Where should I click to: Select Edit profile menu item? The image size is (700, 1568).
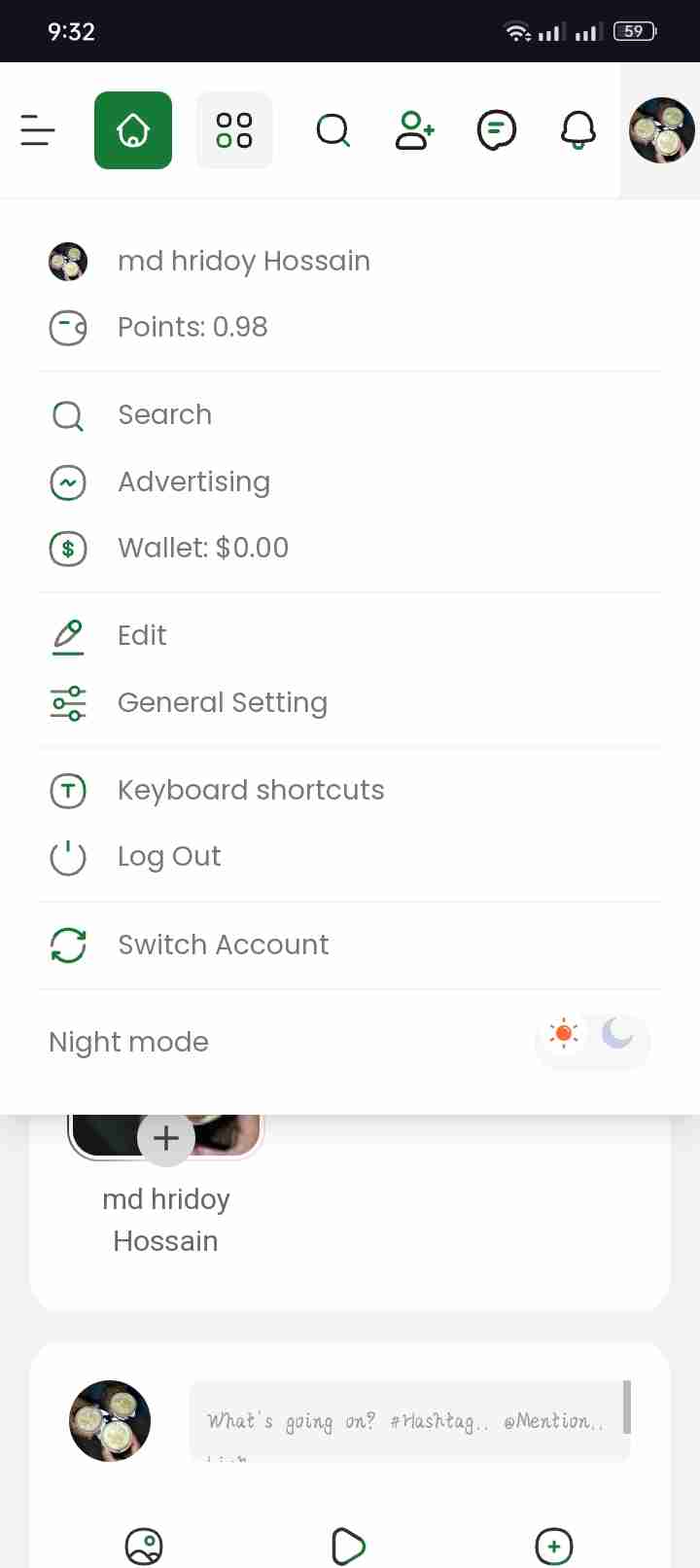tap(350, 635)
